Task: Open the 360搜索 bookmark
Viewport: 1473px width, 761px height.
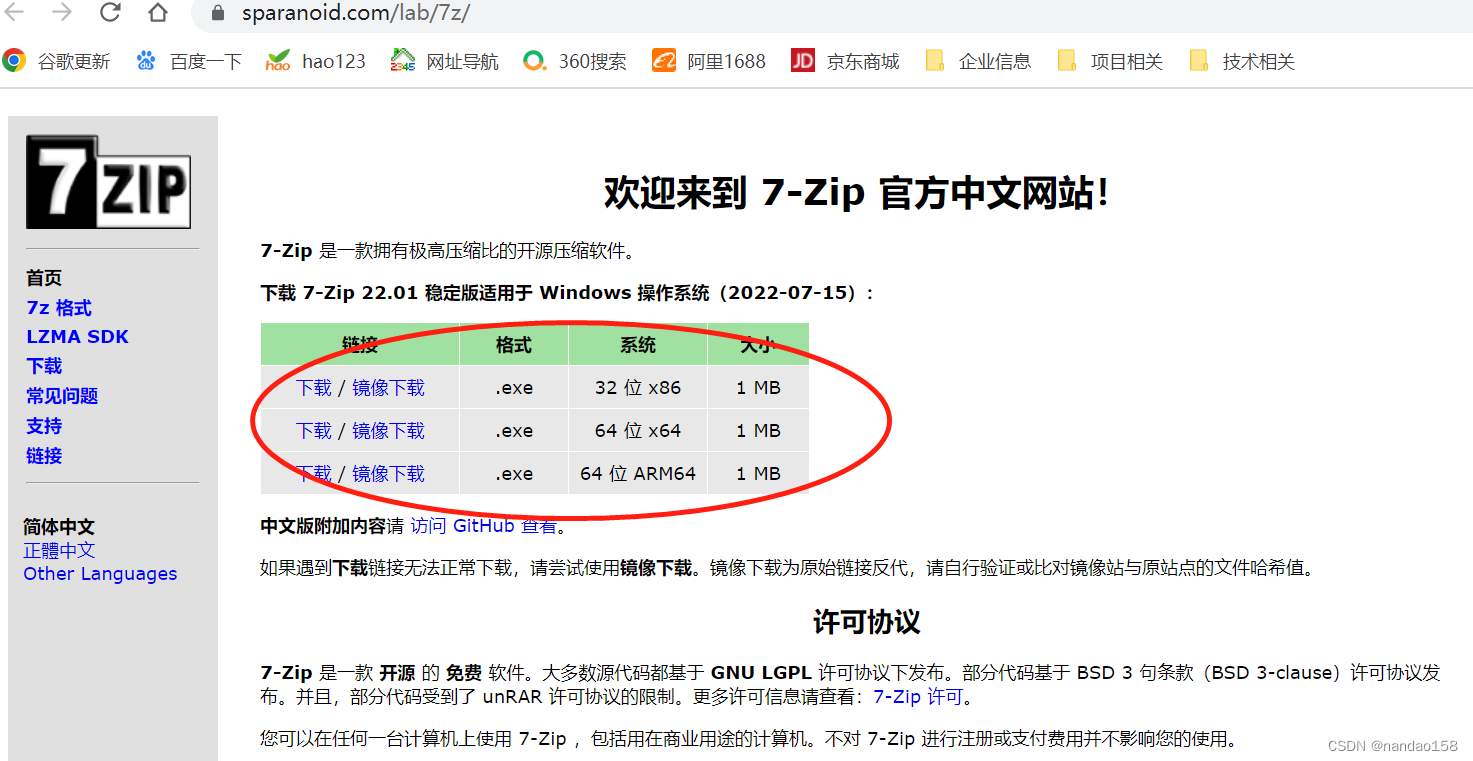Action: 575,61
